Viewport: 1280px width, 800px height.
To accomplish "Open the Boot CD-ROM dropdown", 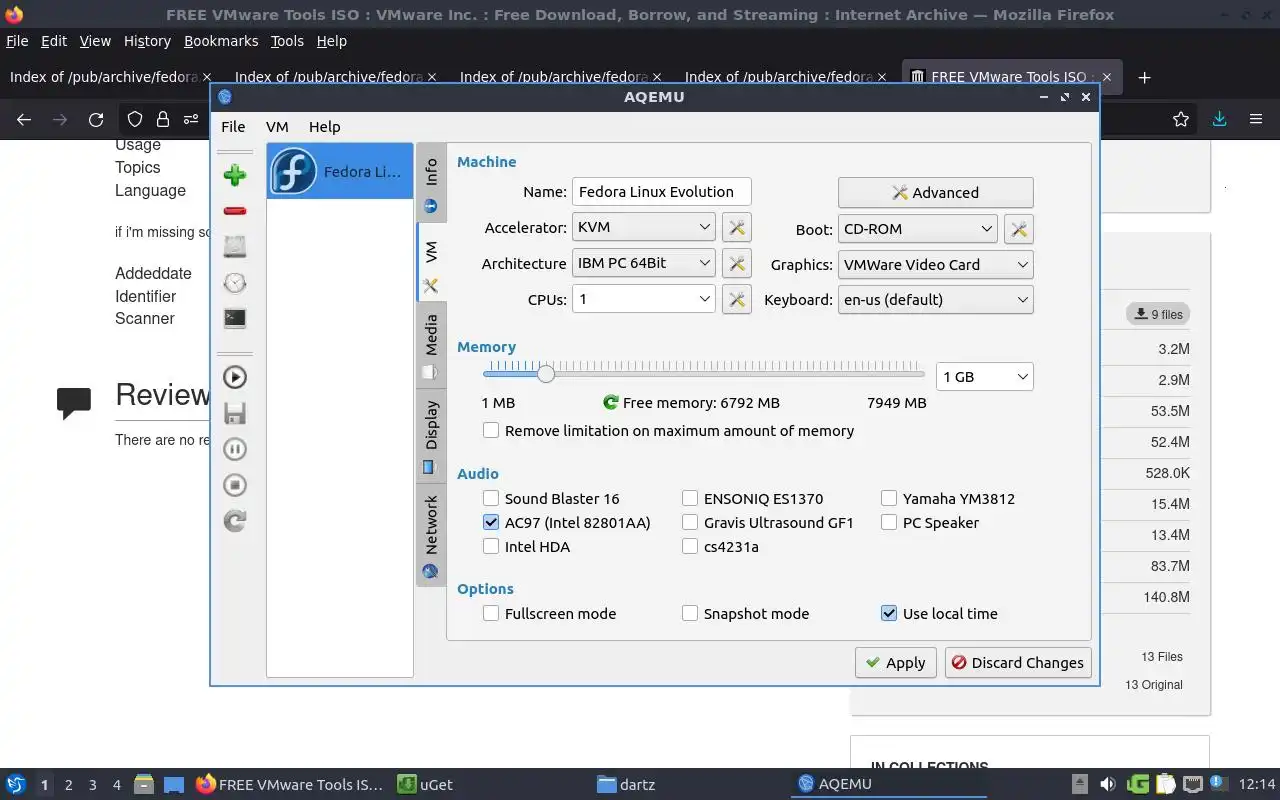I will click(917, 228).
